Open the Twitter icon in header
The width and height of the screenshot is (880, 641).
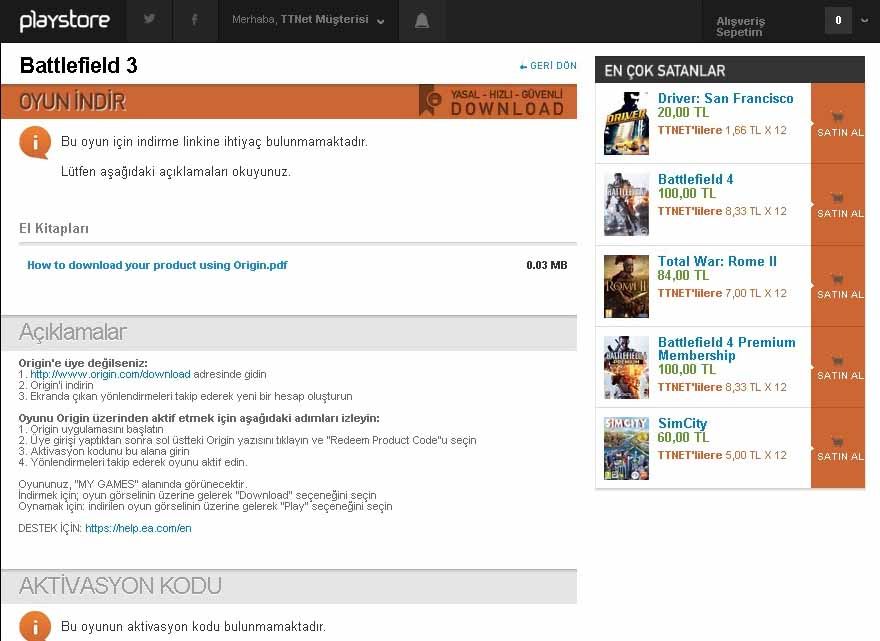(149, 20)
